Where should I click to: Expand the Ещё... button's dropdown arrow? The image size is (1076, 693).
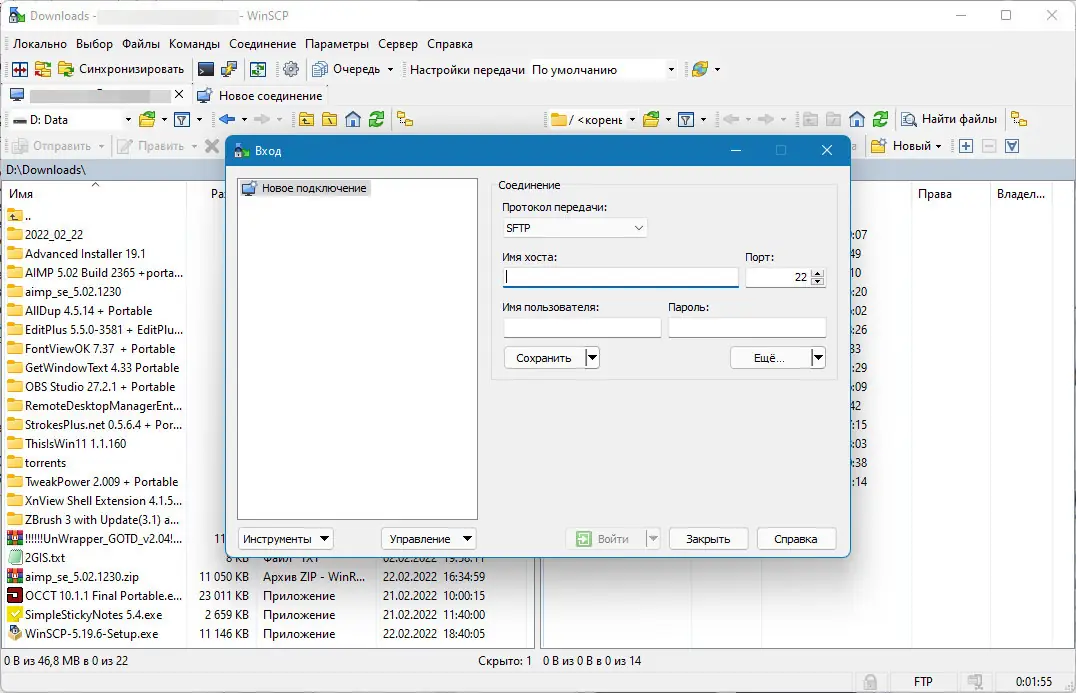(x=818, y=357)
